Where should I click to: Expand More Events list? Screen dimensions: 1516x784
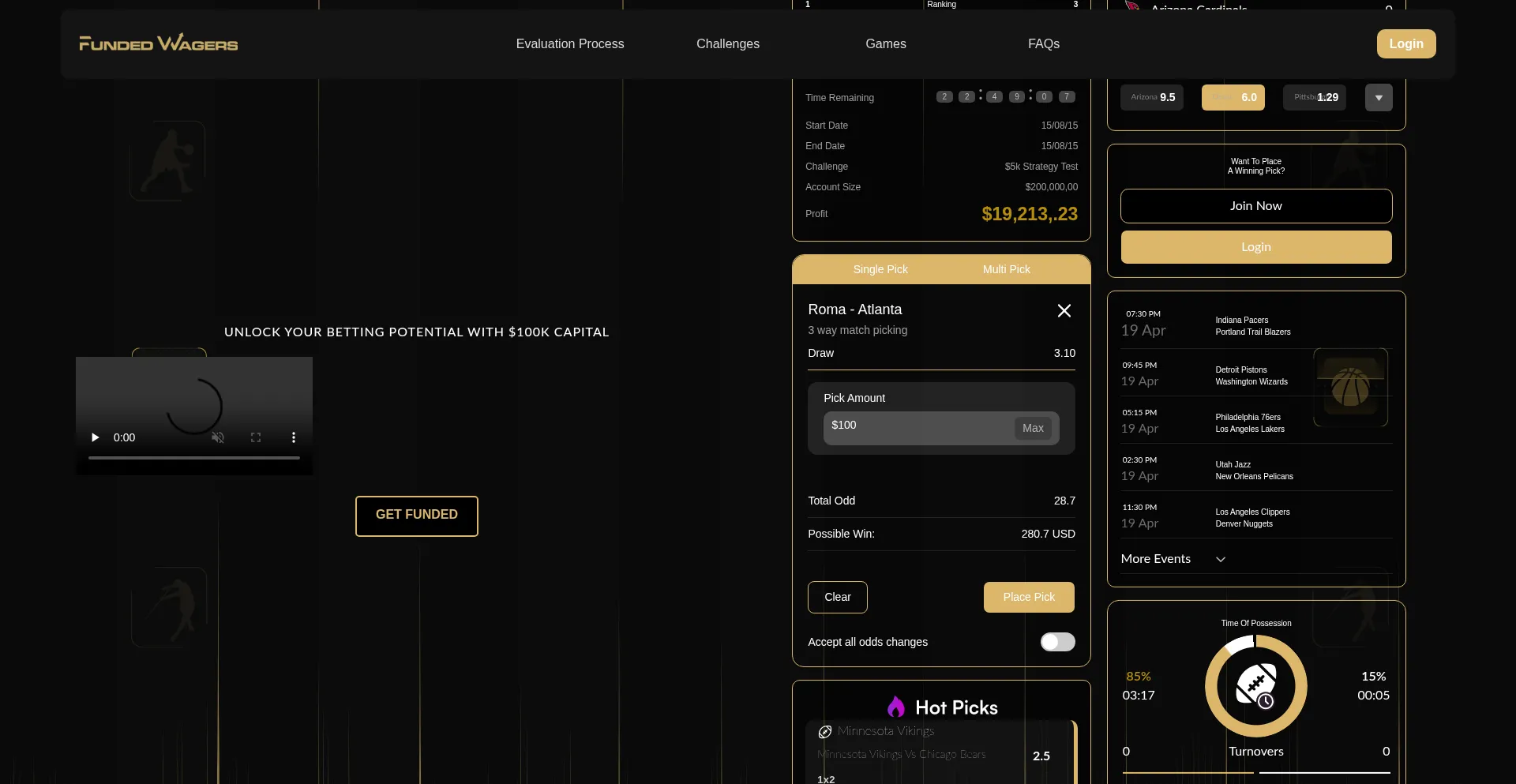tap(1173, 559)
